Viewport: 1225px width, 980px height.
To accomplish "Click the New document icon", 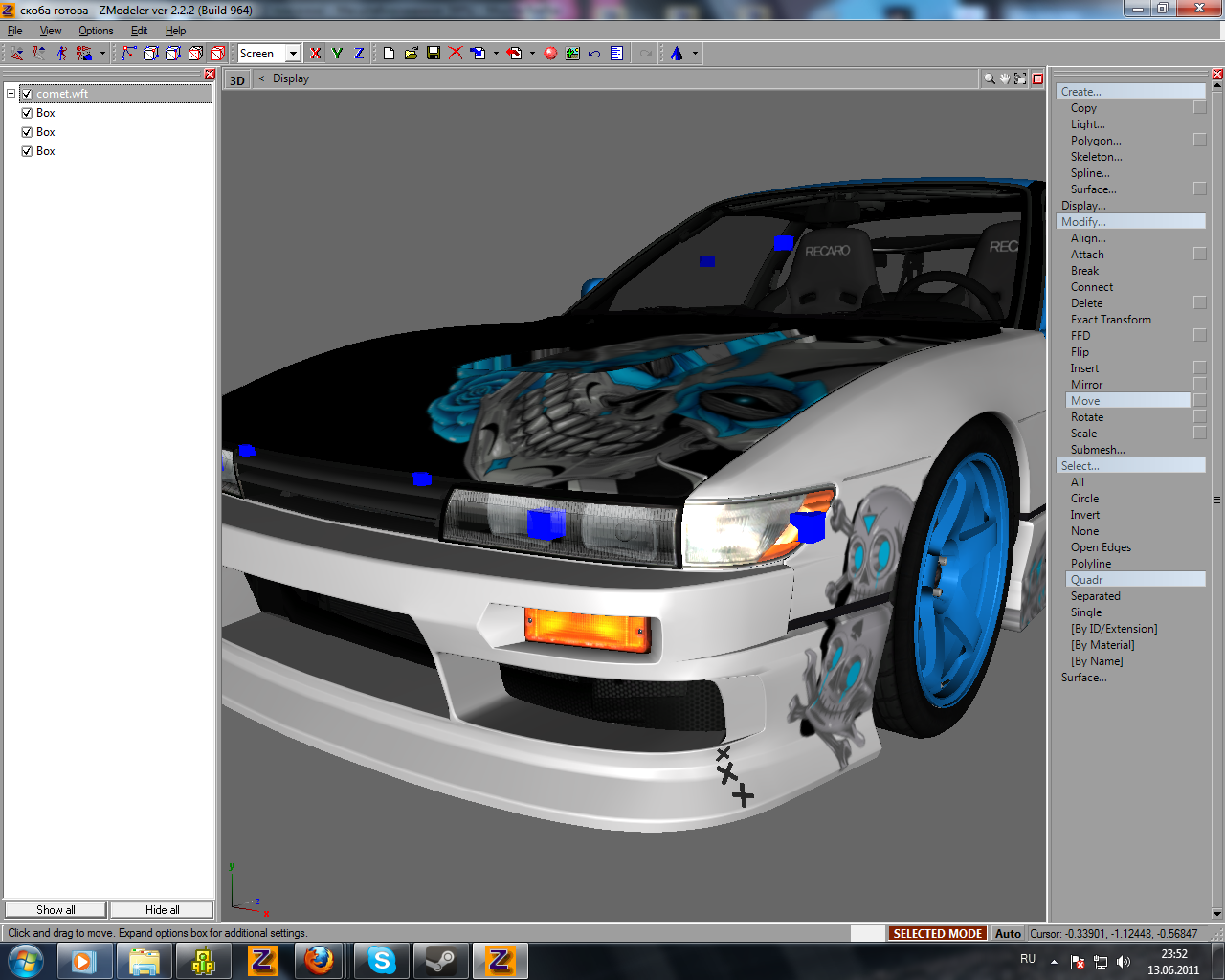I will (389, 54).
